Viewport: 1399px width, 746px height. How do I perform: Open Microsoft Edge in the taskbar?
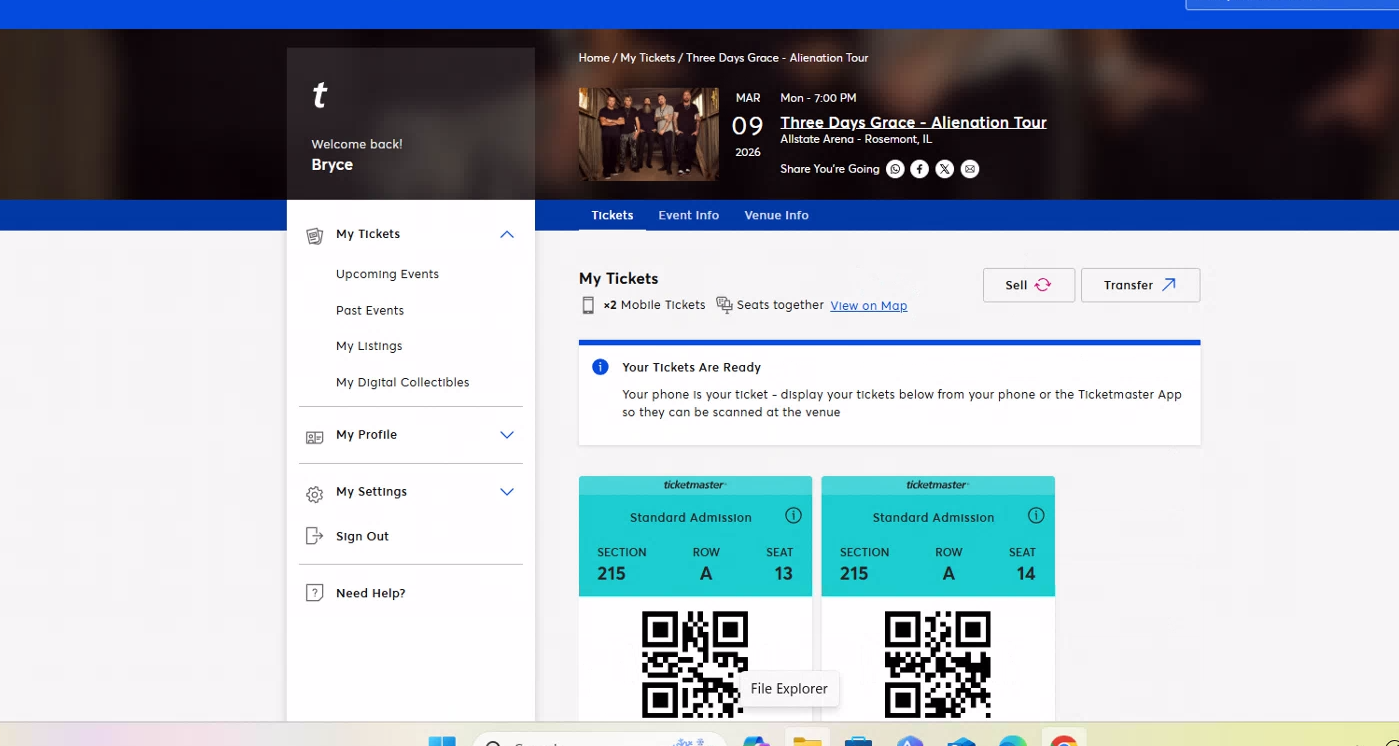(x=1012, y=741)
